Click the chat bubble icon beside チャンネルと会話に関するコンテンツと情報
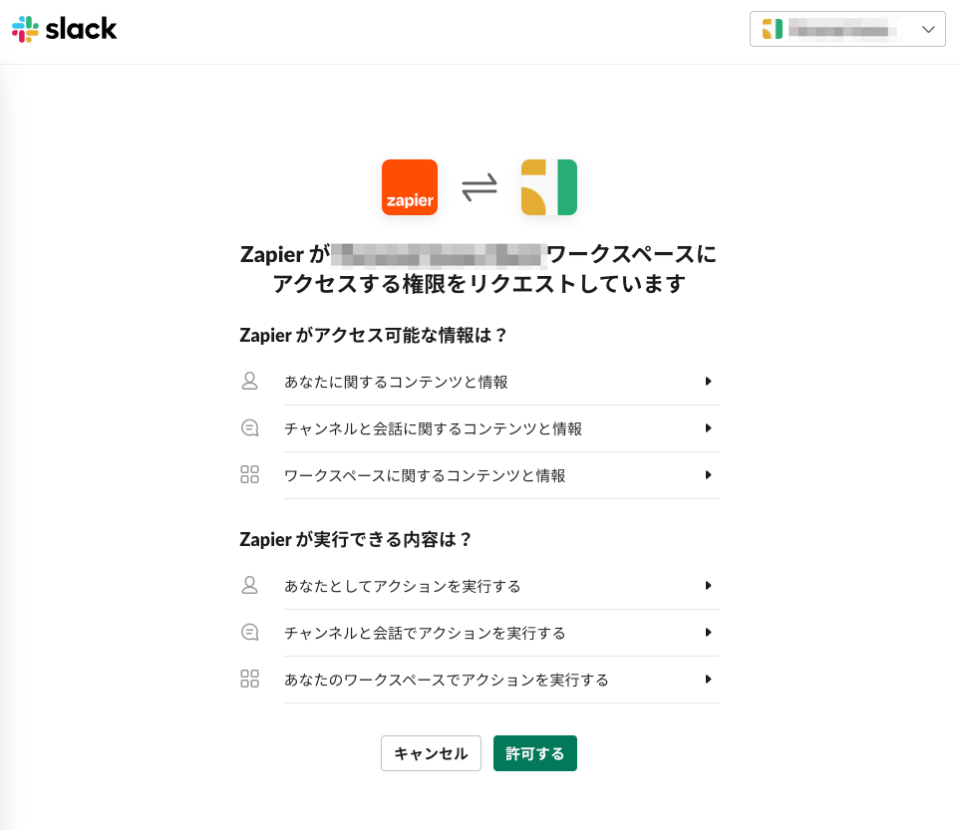Image resolution: width=960 pixels, height=830 pixels. (x=250, y=428)
